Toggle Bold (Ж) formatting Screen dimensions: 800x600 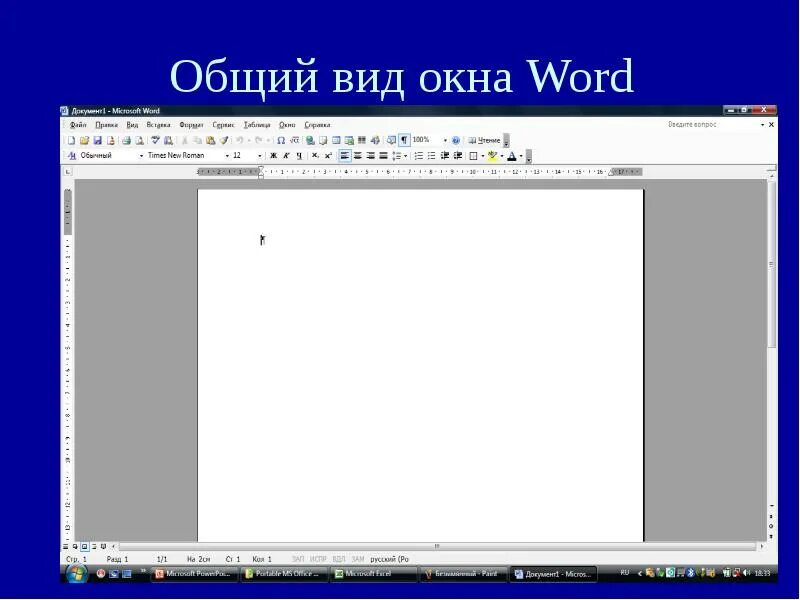(x=273, y=156)
